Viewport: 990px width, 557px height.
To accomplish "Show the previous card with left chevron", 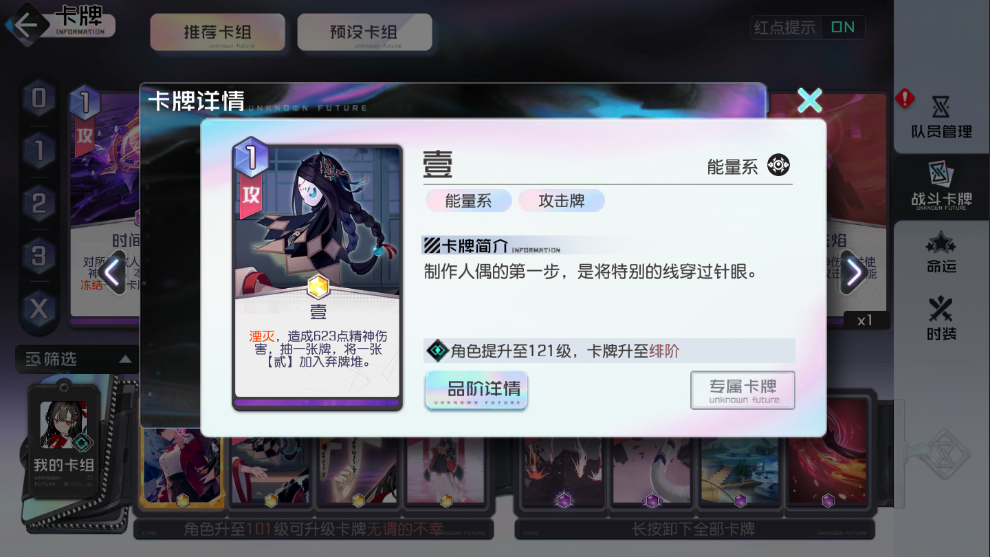I will [112, 273].
